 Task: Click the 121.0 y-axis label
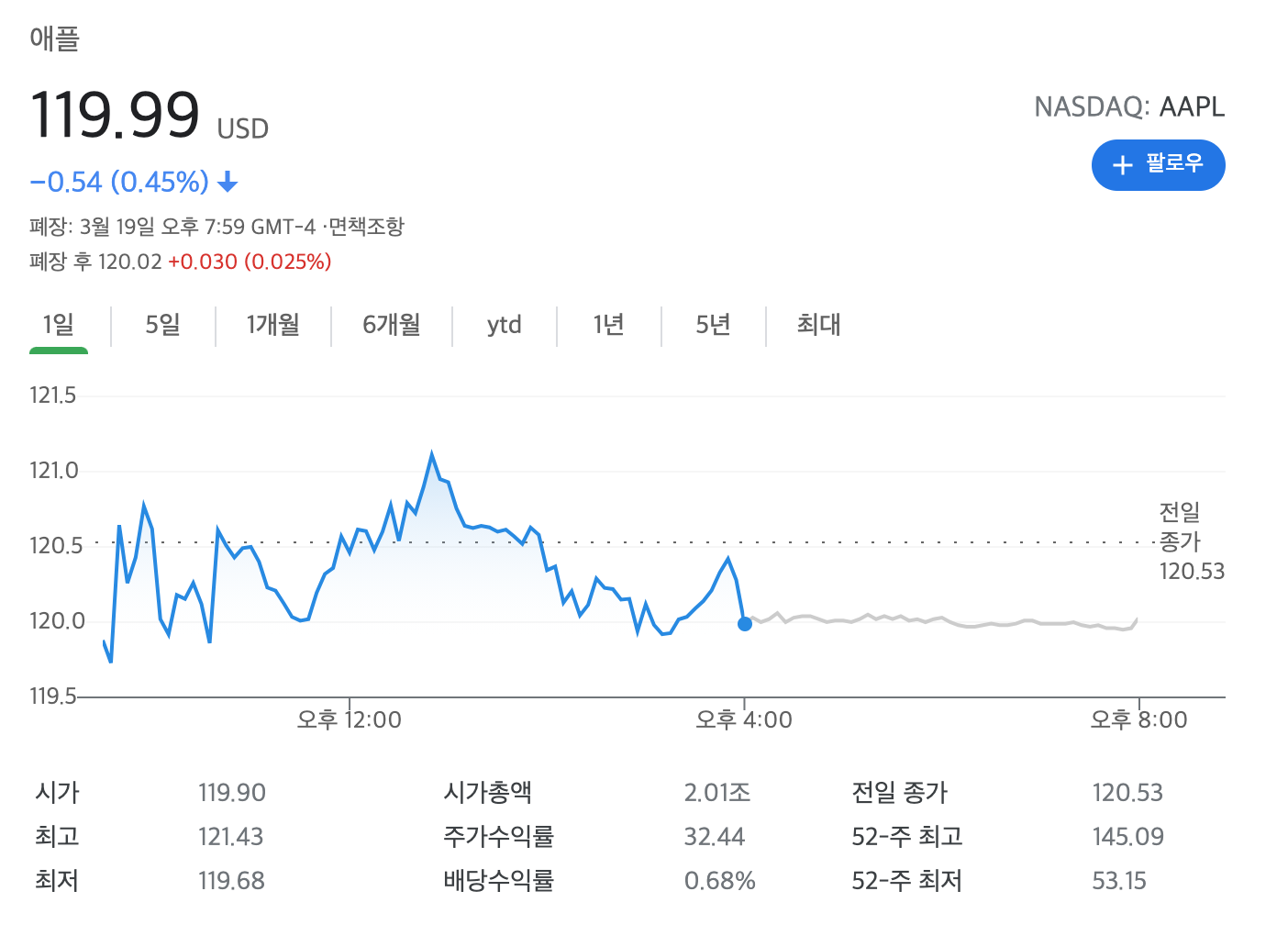tap(54, 471)
